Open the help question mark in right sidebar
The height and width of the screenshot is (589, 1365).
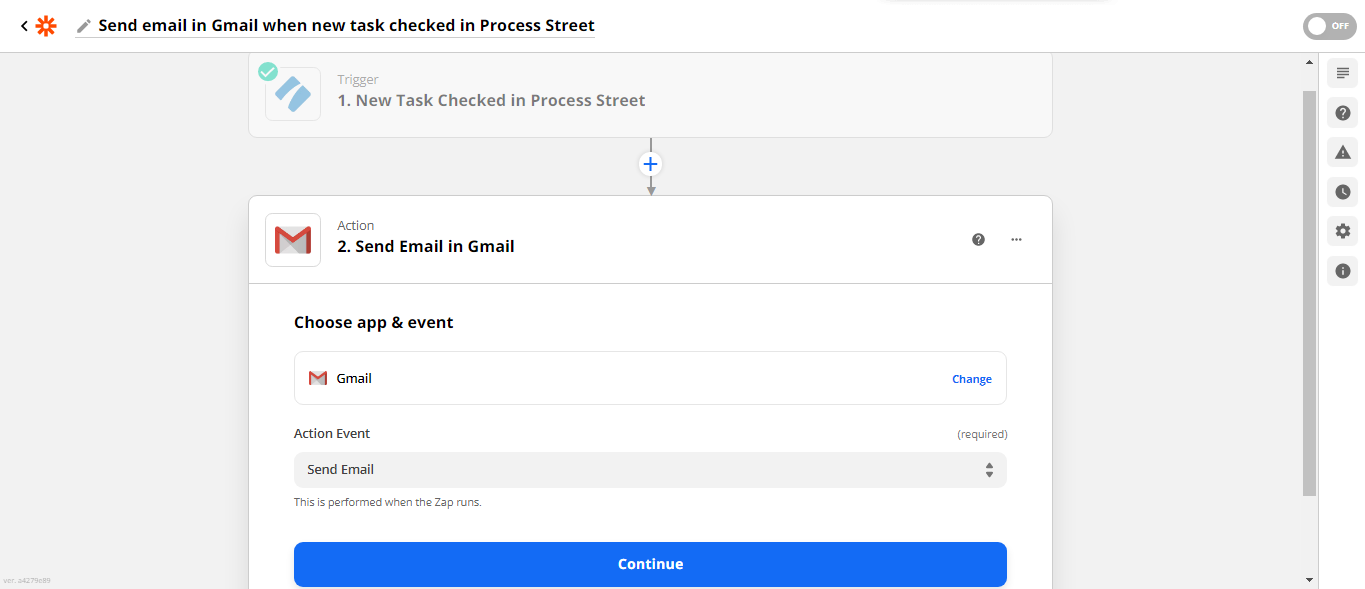[1342, 113]
